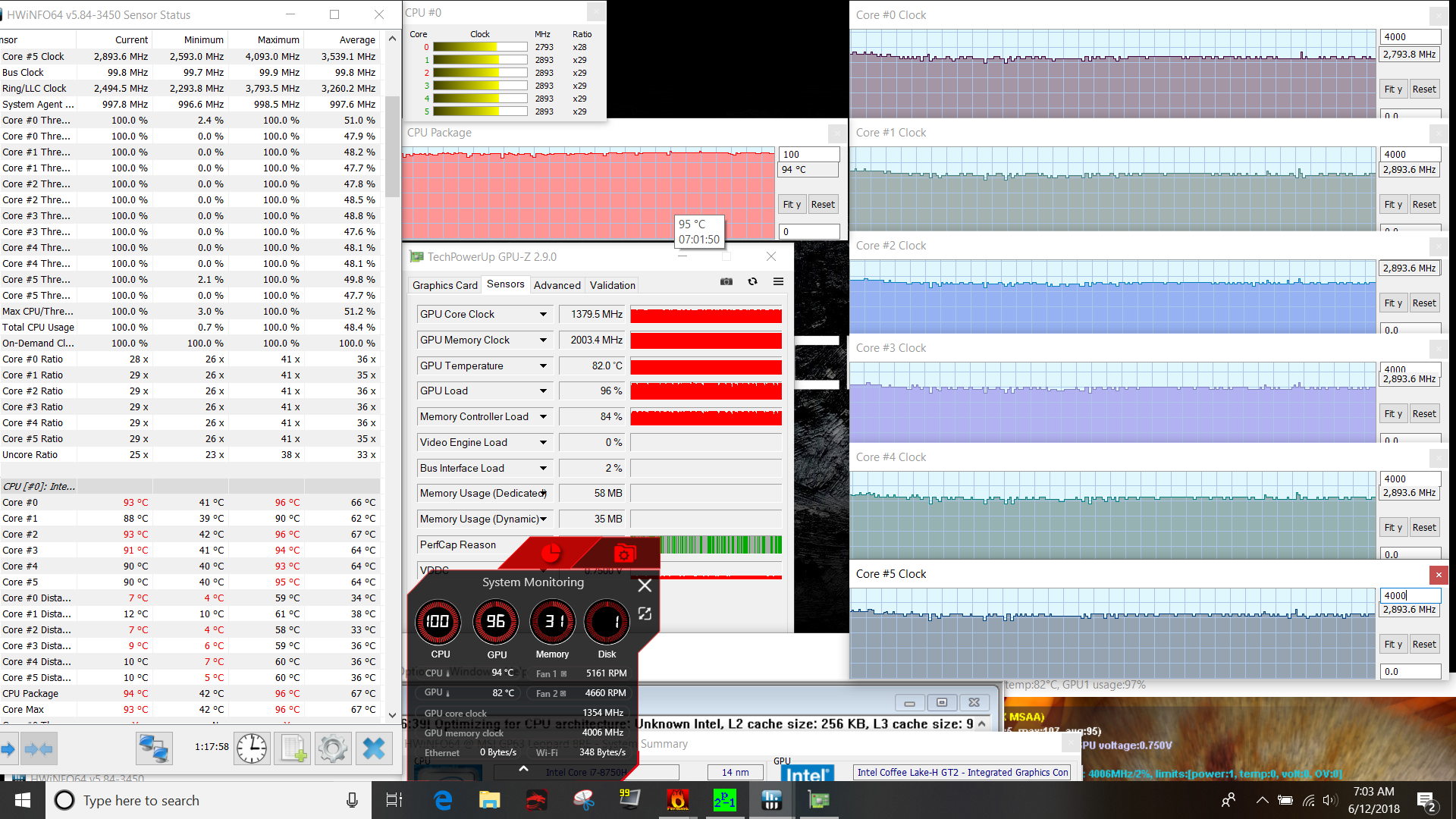Click the blue X close sensors icon
1456x819 pixels.
(x=374, y=748)
